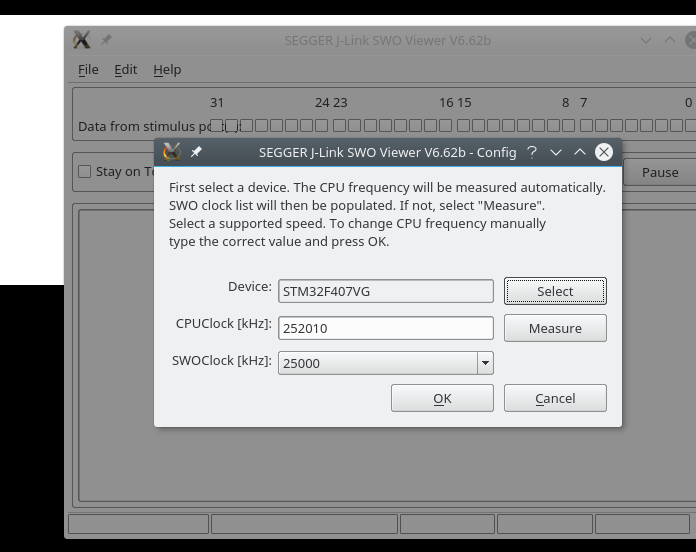
Task: Toggle stimulus port 15 checkbox
Action: pos(463,126)
